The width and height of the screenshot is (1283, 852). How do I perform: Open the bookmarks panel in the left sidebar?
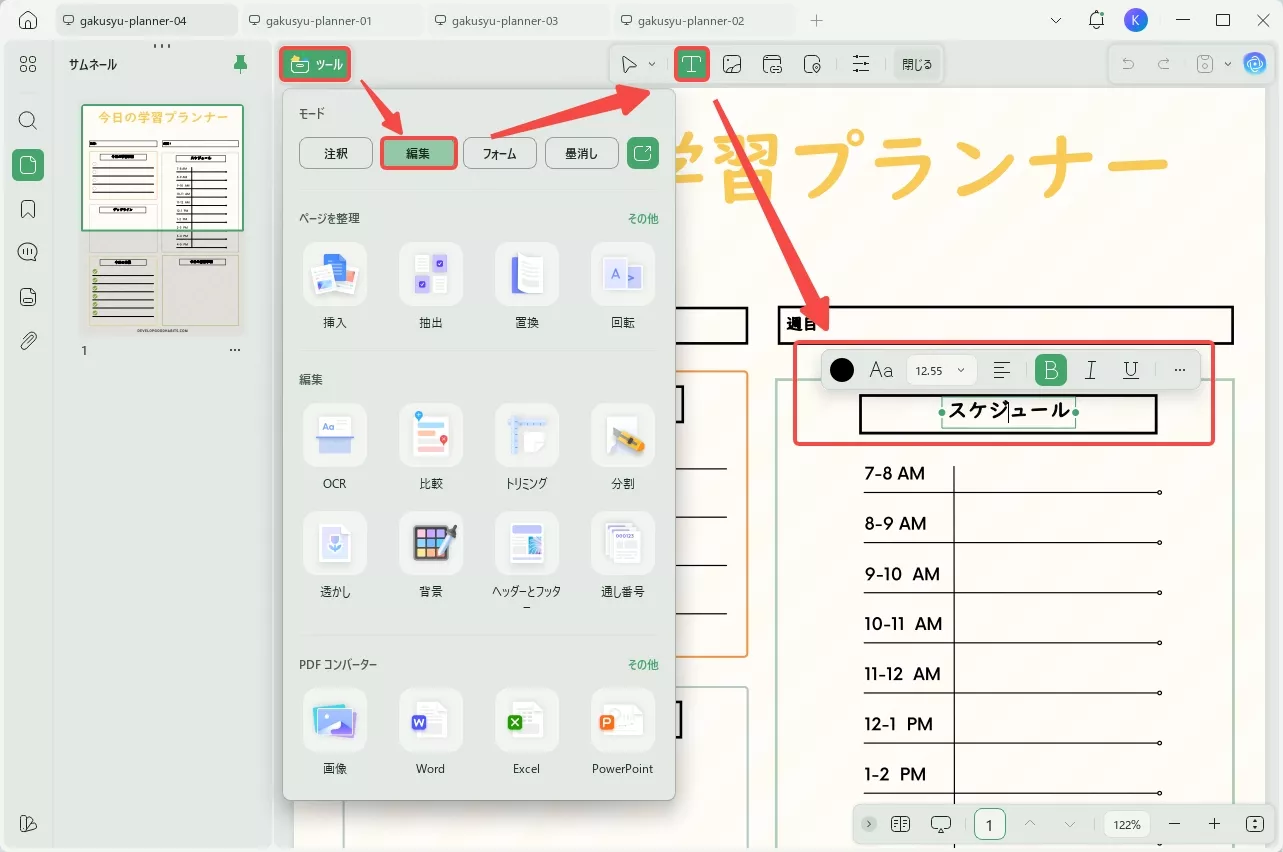coord(27,208)
